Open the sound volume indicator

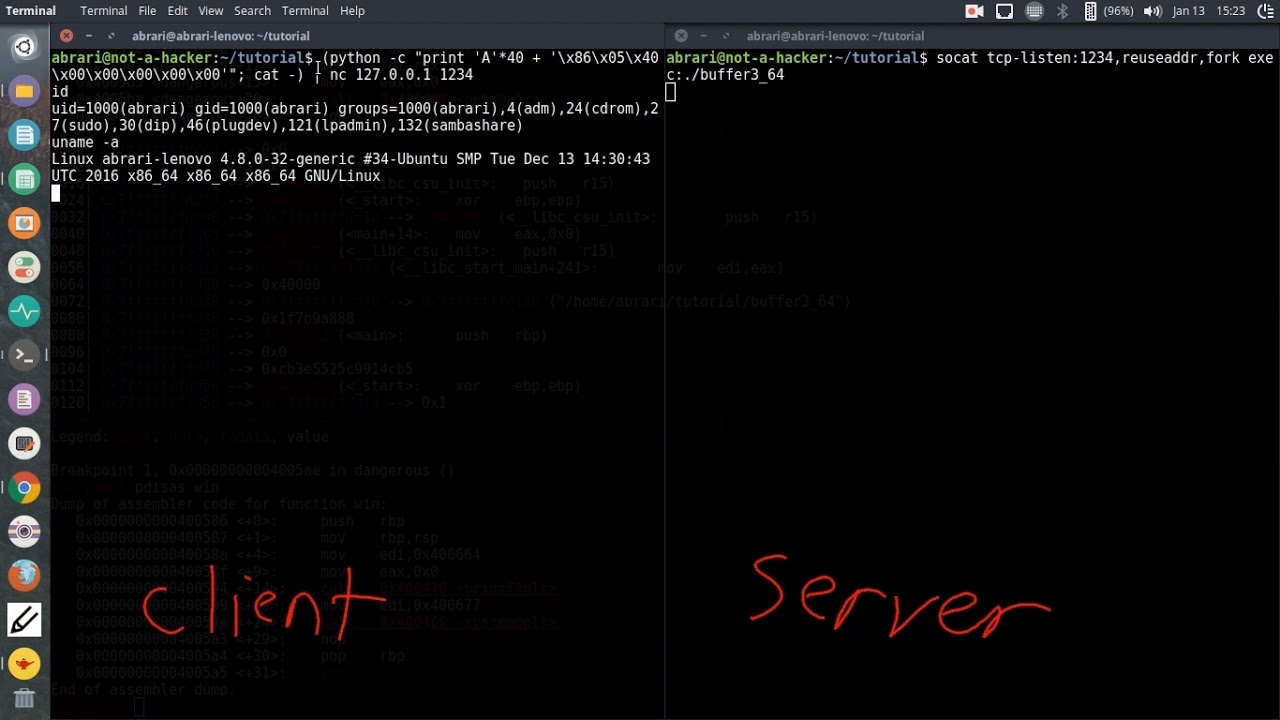(1152, 11)
